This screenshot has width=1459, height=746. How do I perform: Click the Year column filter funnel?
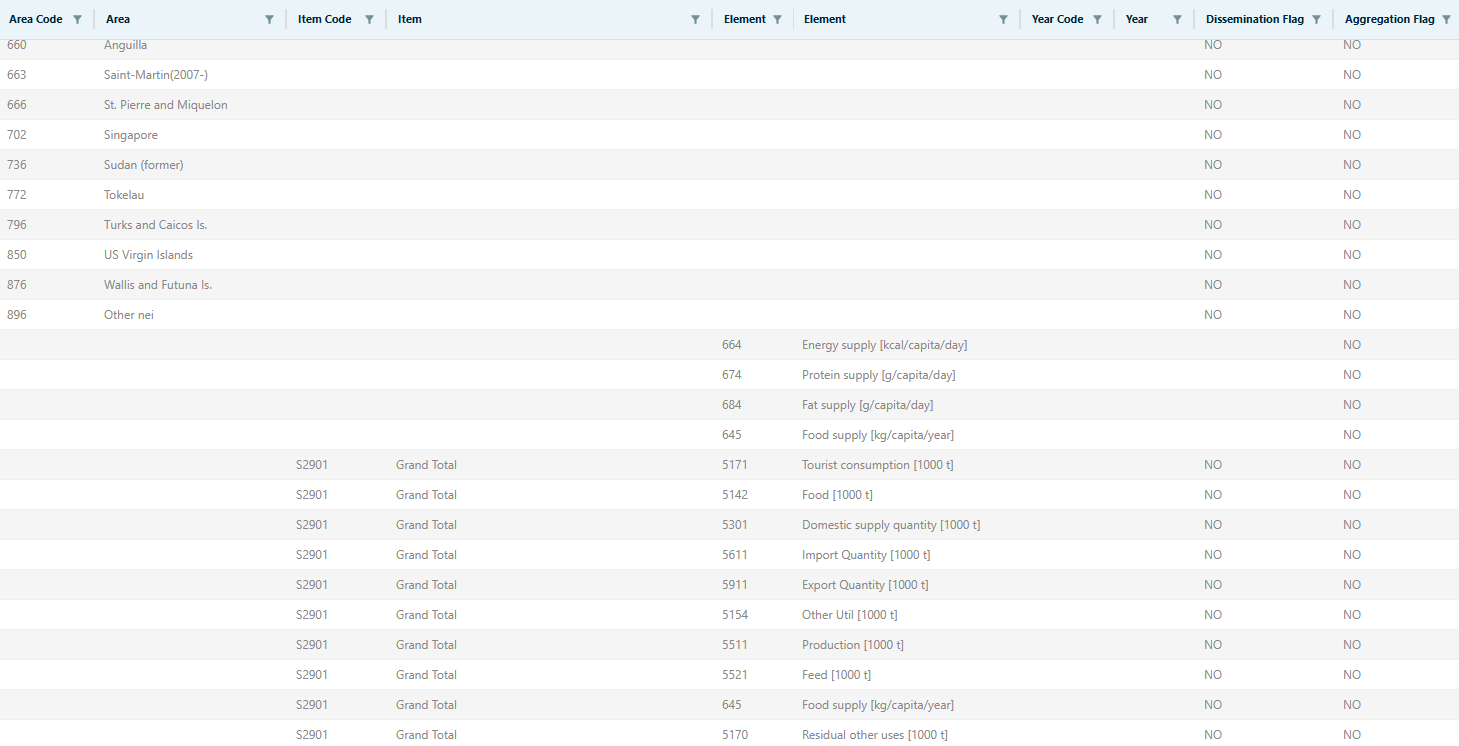(x=1177, y=19)
